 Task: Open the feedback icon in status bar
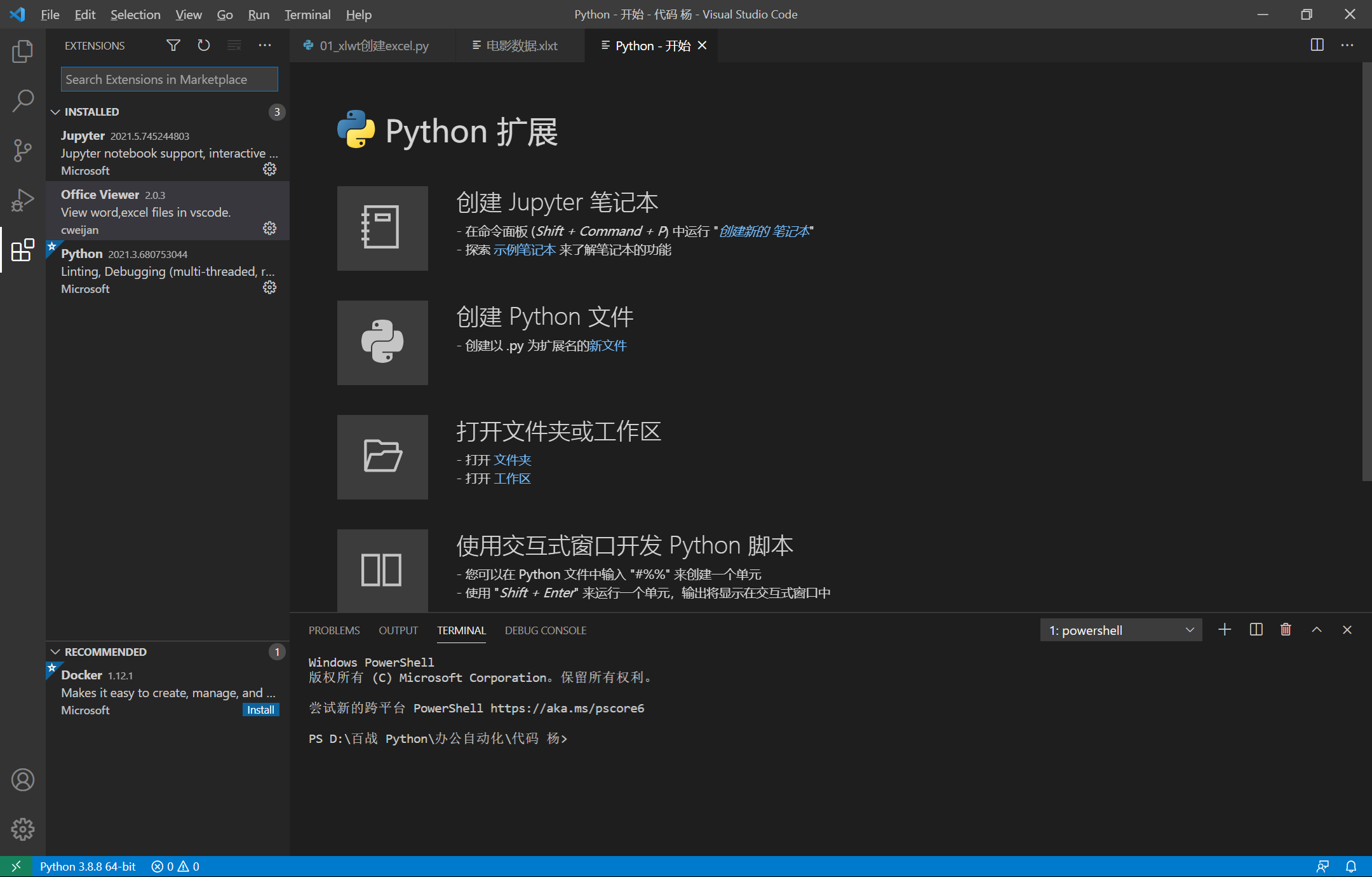(1322, 866)
